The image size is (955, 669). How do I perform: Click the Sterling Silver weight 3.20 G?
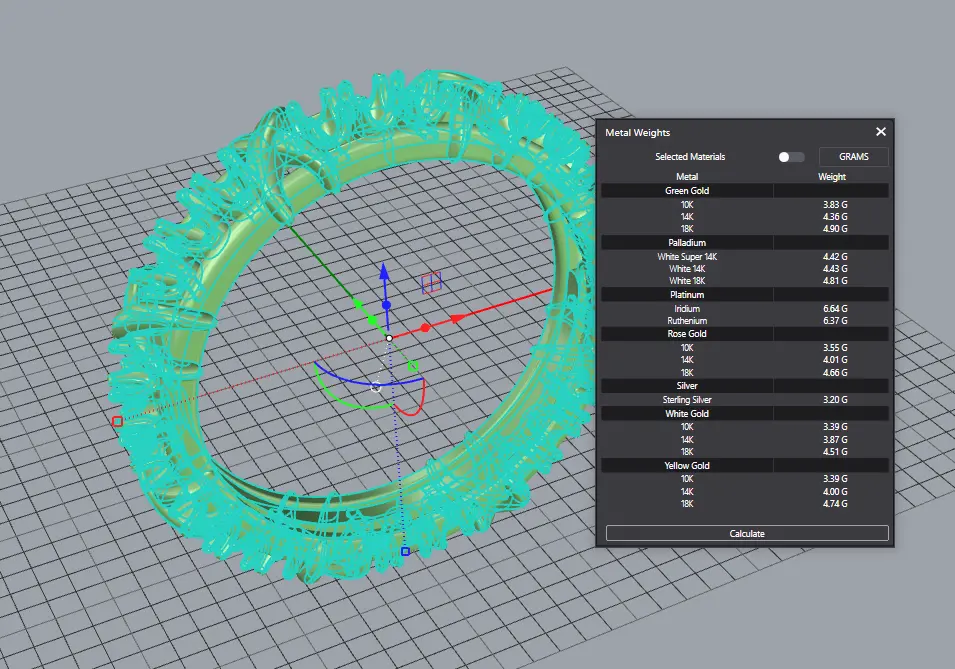coord(835,400)
